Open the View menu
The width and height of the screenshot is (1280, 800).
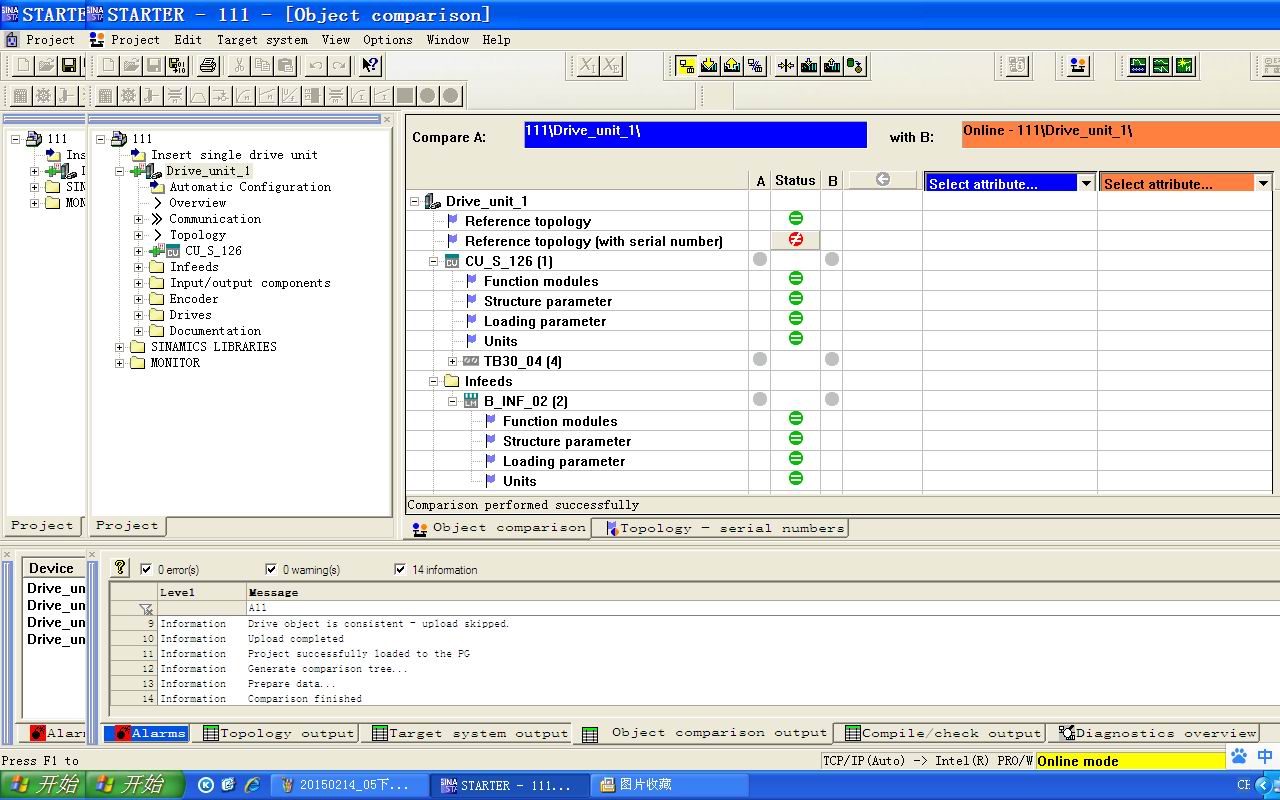coord(336,40)
